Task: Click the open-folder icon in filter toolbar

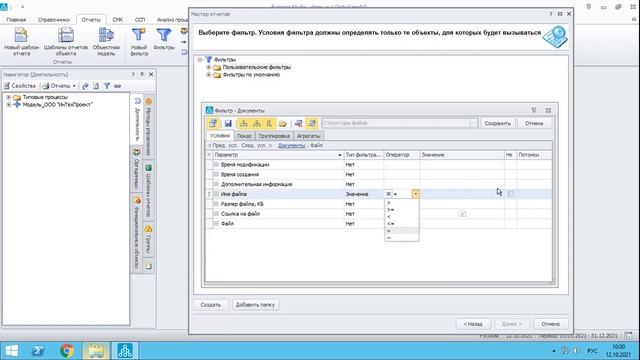Action: [283, 123]
